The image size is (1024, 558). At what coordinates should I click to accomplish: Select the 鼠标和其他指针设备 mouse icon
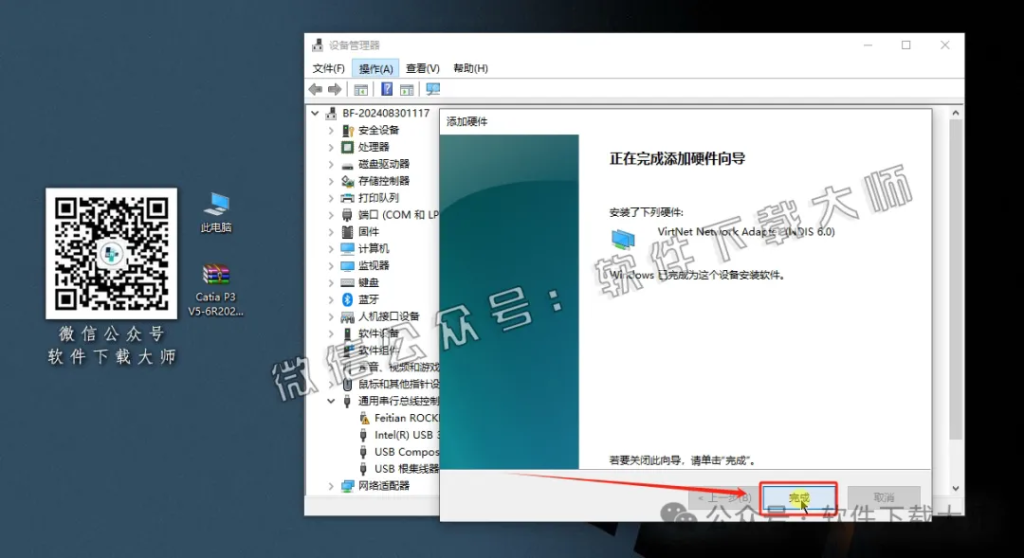point(347,384)
